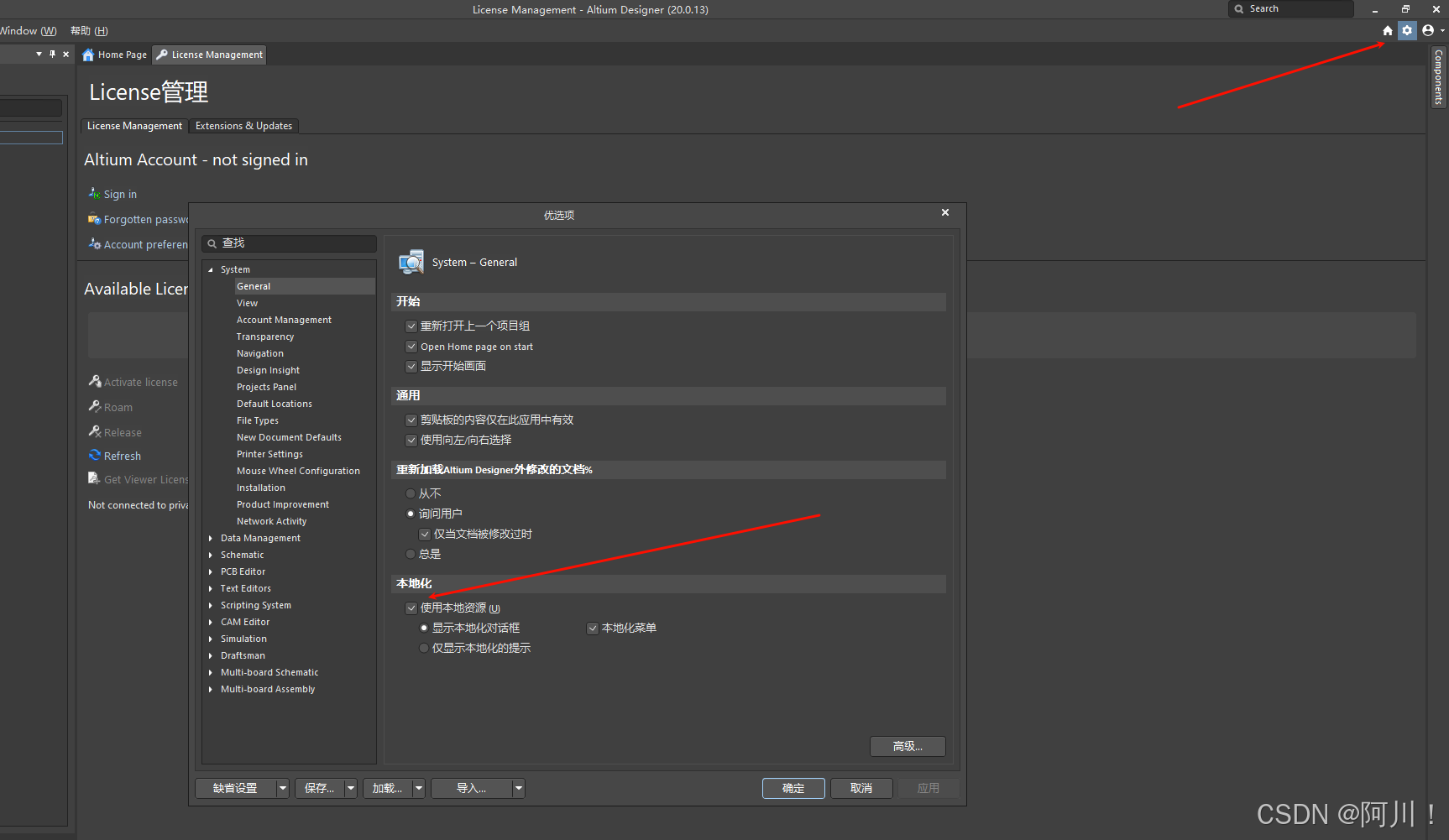This screenshot has height=840, width=1449.
Task: Click the Refresh arrows icon
Action: click(x=95, y=455)
